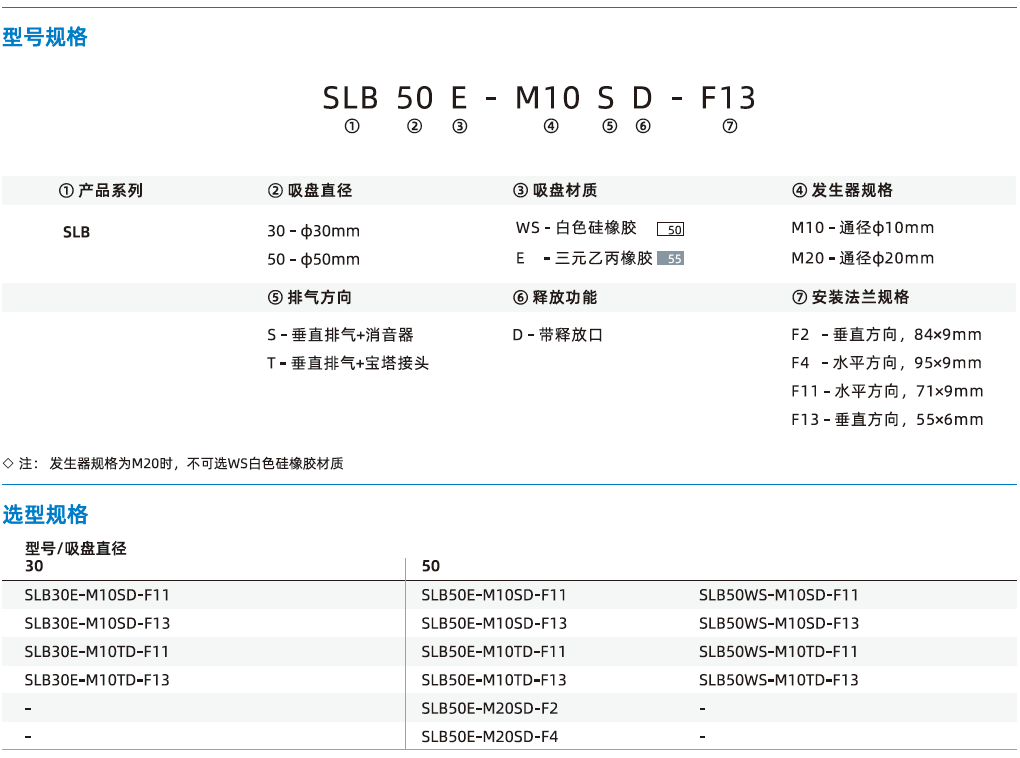The image size is (1020, 758).
Task: Click the ⑦ 安装法兰规格 column header
Action: (x=851, y=297)
